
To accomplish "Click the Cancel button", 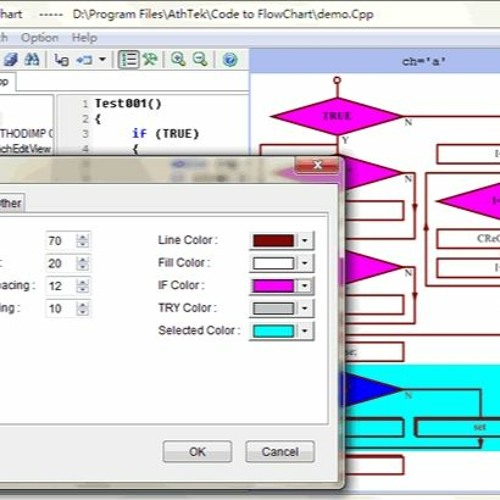I will (280, 452).
